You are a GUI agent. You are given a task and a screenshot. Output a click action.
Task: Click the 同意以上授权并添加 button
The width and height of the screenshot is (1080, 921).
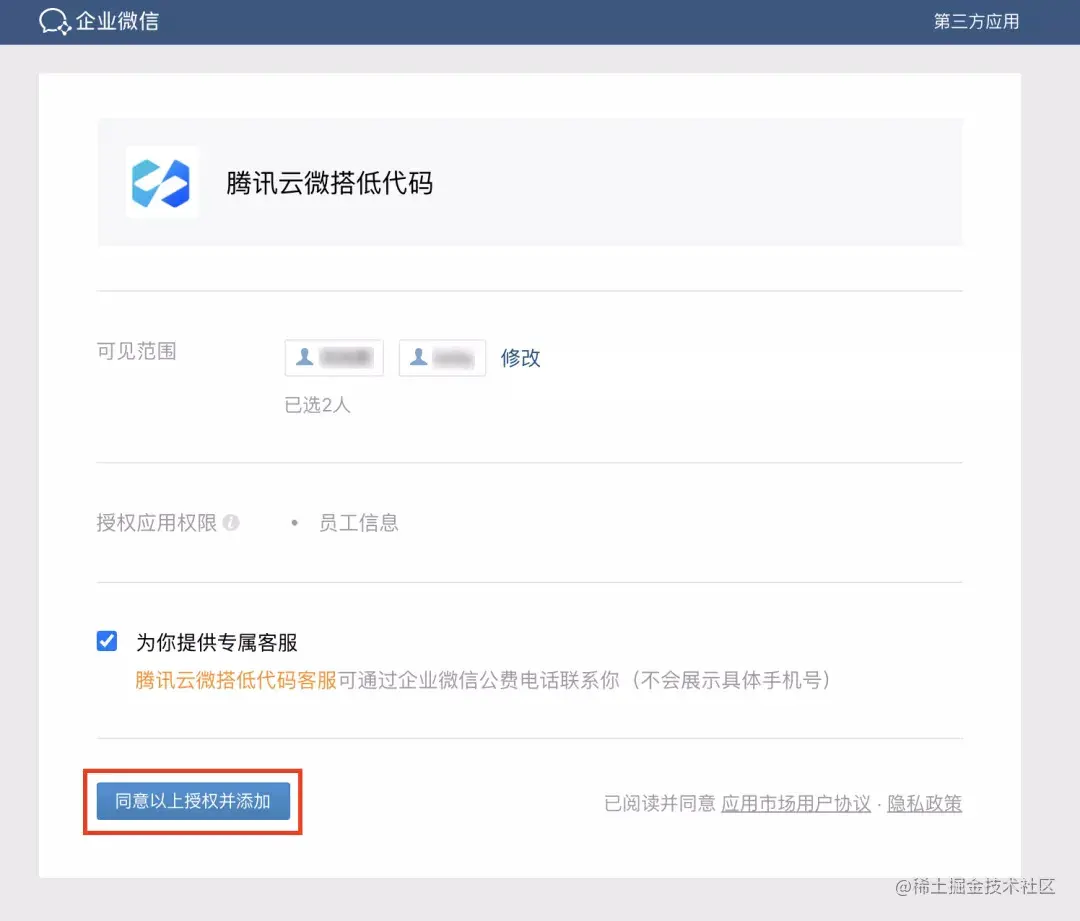[x=192, y=803]
